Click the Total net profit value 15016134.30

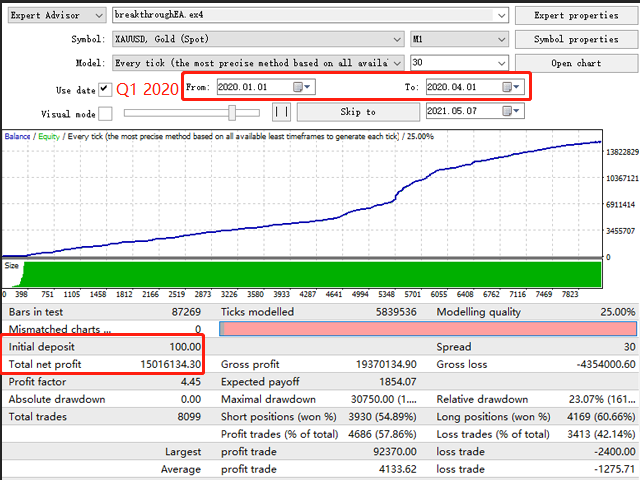(171, 364)
